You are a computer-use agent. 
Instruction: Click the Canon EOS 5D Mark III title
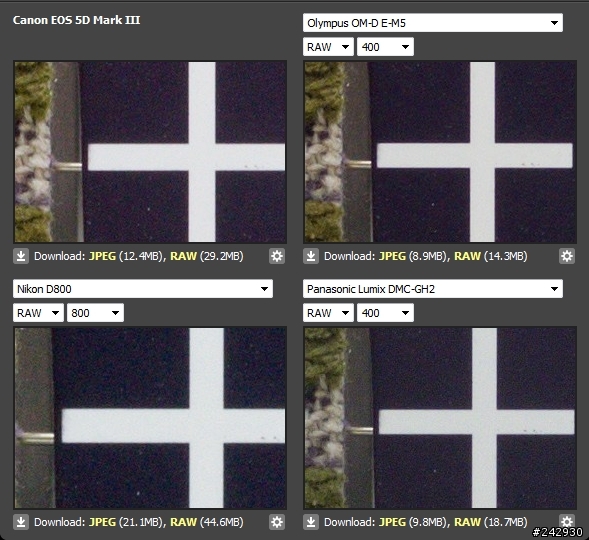point(77,20)
